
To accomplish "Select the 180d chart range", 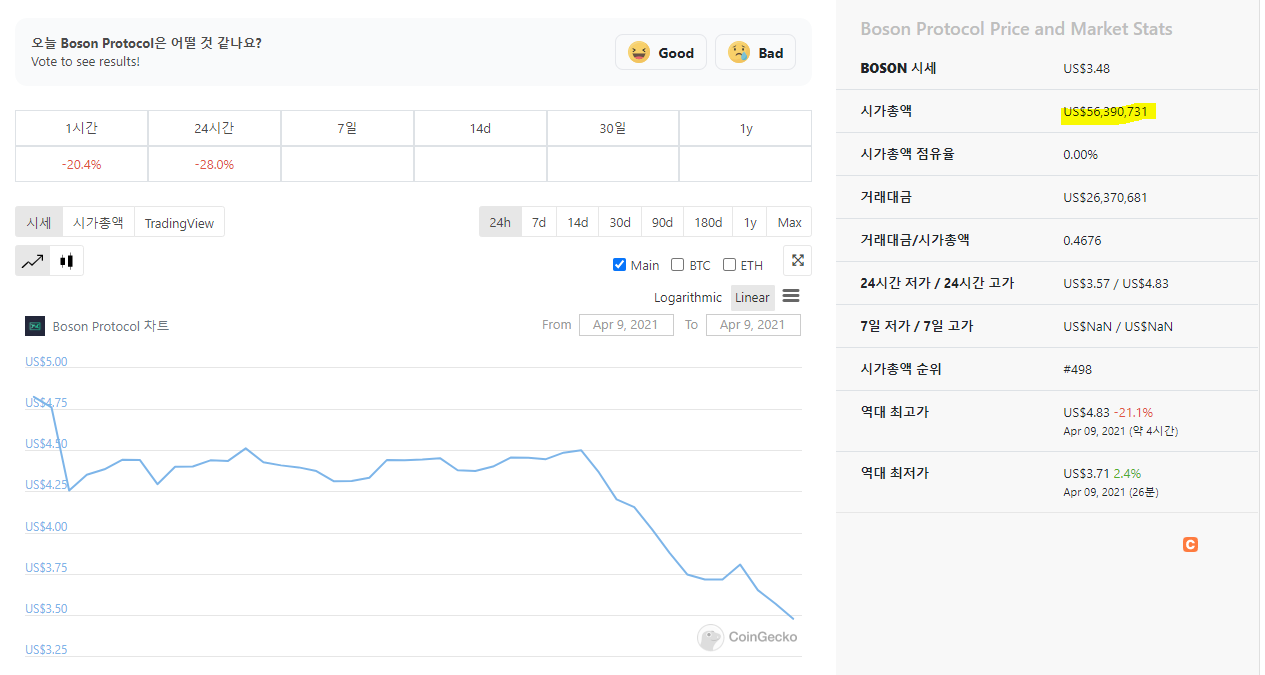I will (x=708, y=222).
